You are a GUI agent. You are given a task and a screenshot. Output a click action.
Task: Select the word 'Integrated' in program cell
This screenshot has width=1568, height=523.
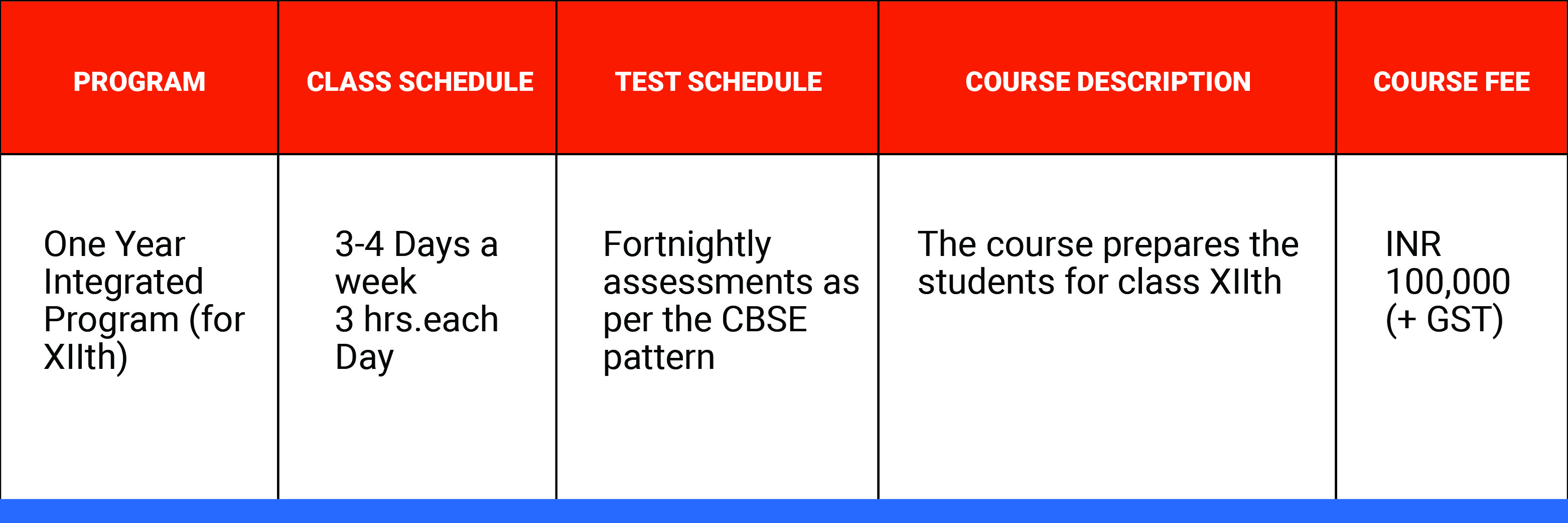tap(123, 283)
